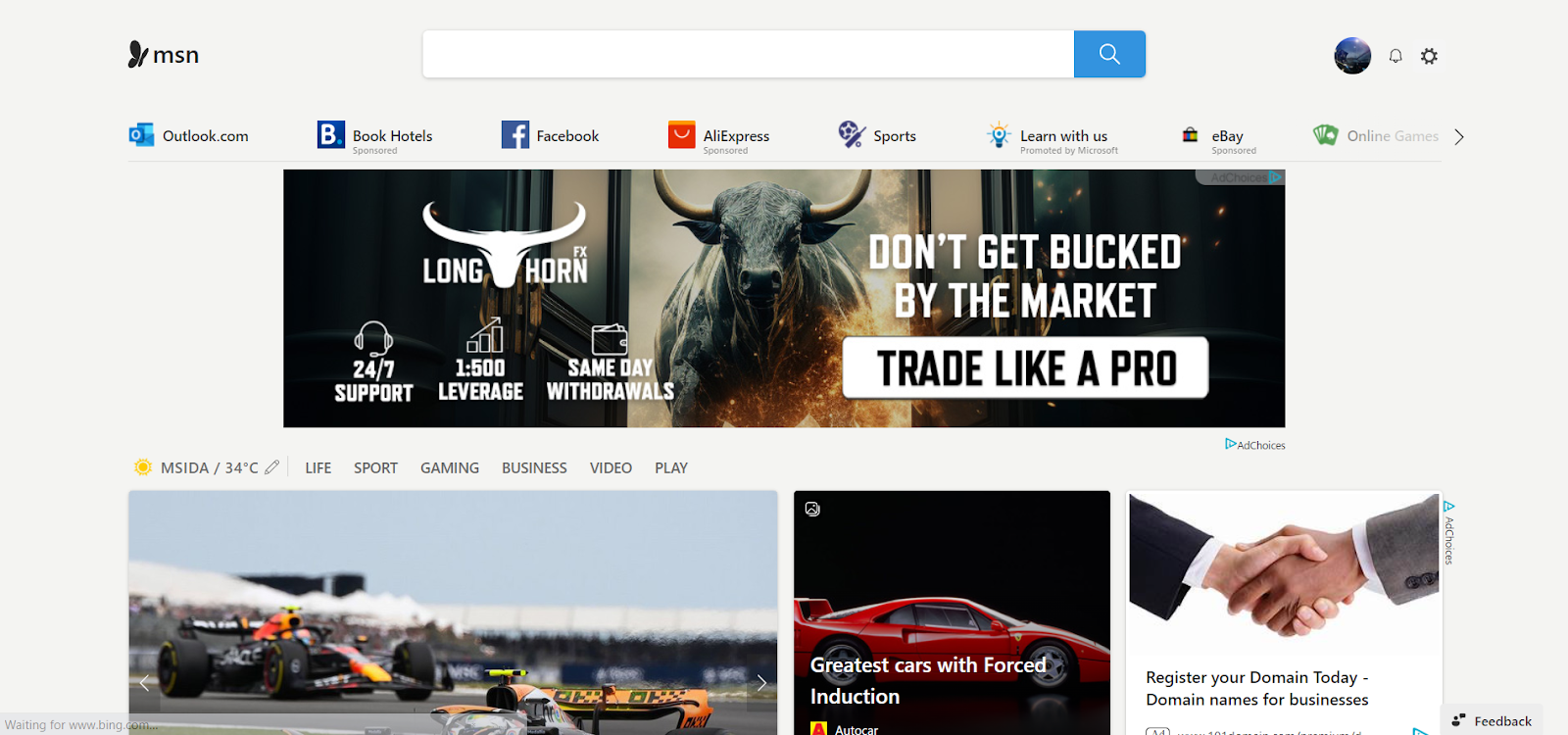This screenshot has height=735, width=1568.
Task: Open the GAMING tab
Action: tap(450, 467)
